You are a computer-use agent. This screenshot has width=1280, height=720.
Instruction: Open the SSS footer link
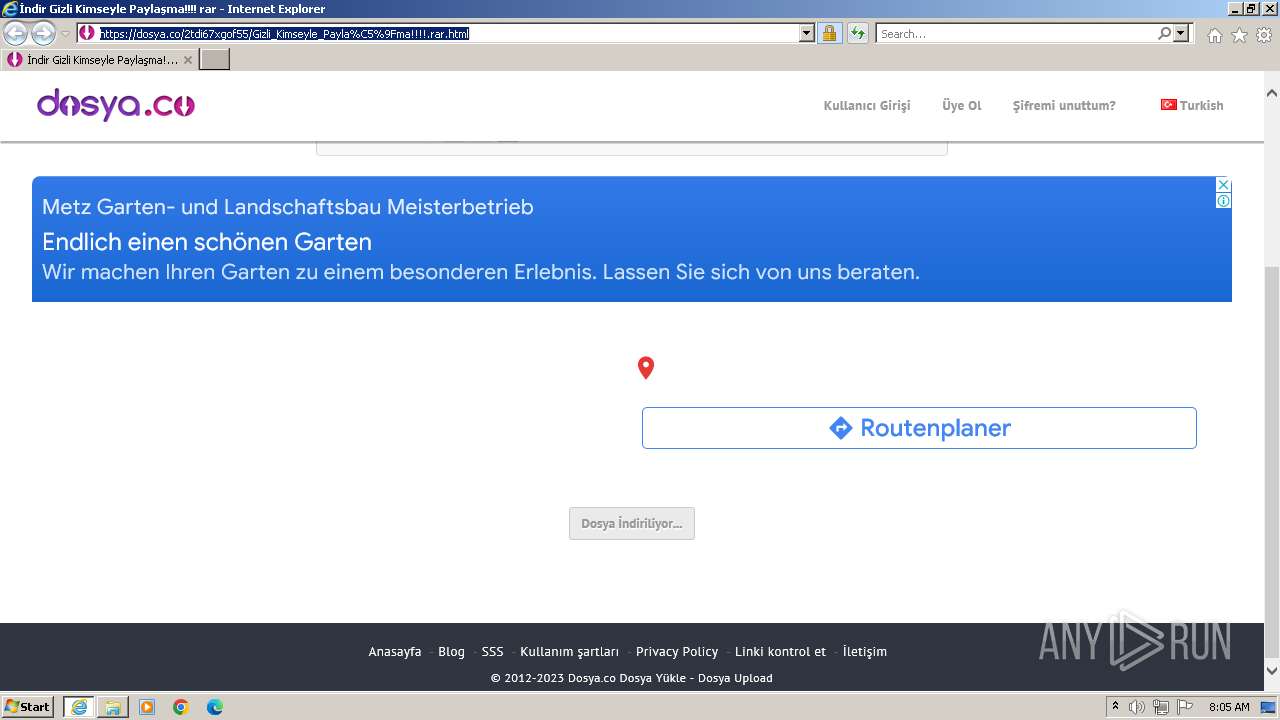(492, 651)
